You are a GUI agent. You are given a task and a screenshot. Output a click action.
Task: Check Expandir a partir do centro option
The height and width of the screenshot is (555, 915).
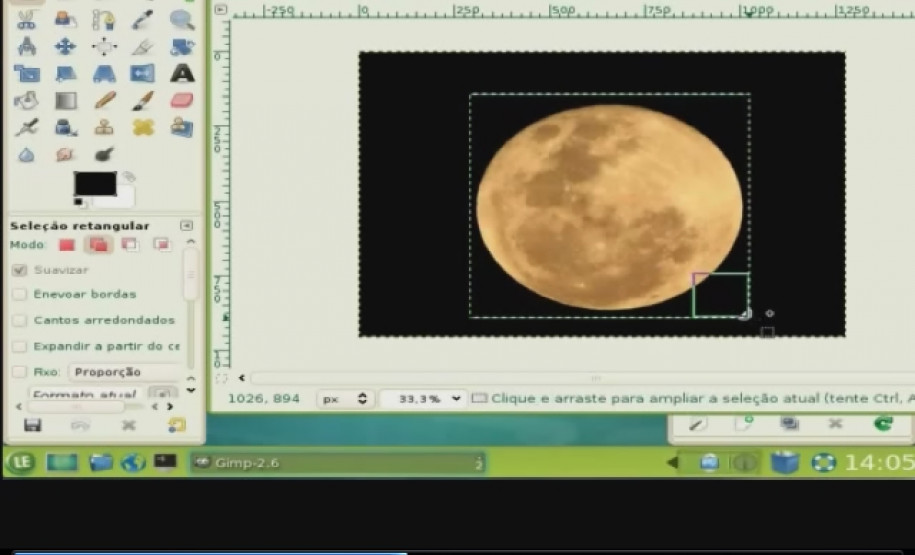(x=19, y=346)
